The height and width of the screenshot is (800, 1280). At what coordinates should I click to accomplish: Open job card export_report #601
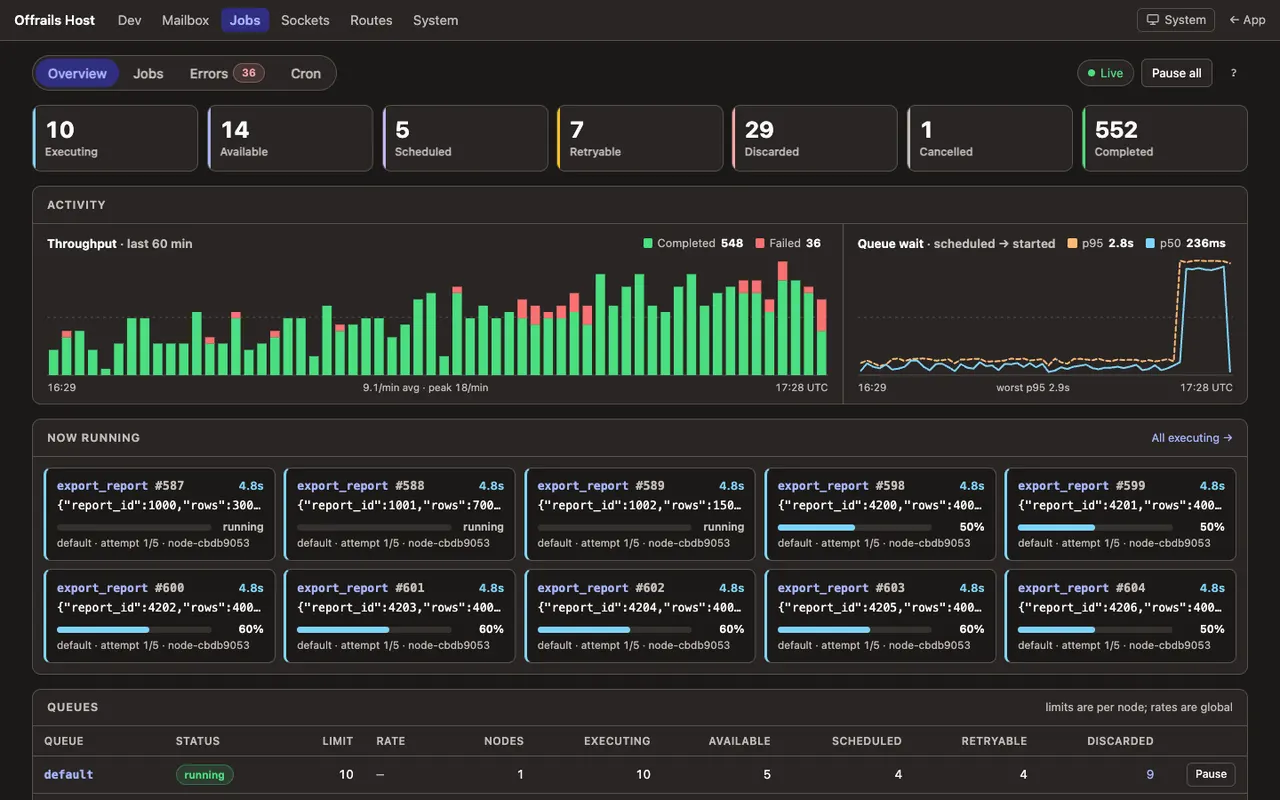[x=400, y=616]
